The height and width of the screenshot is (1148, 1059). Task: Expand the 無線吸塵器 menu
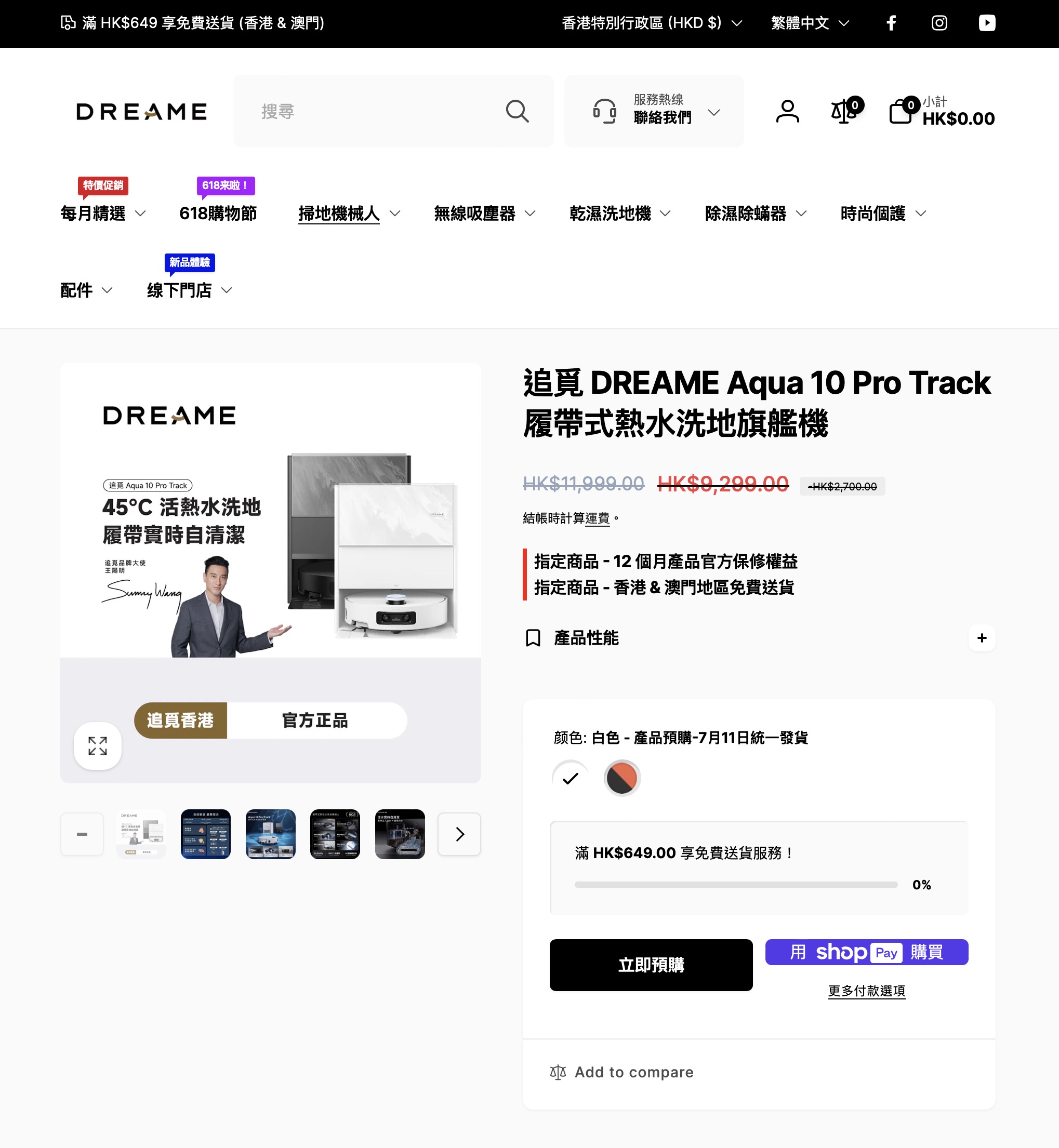click(485, 213)
